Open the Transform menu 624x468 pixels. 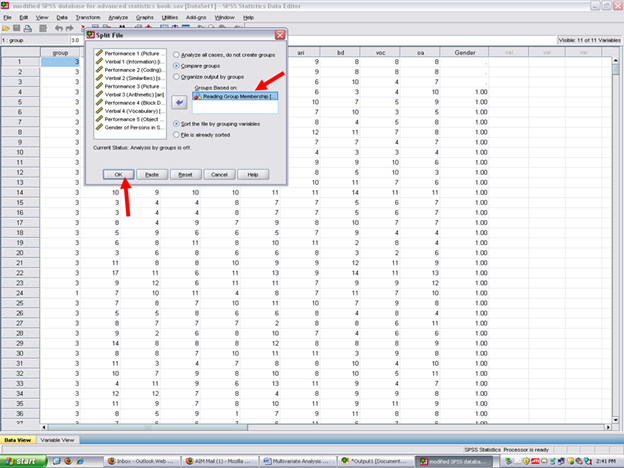pyautogui.click(x=87, y=17)
